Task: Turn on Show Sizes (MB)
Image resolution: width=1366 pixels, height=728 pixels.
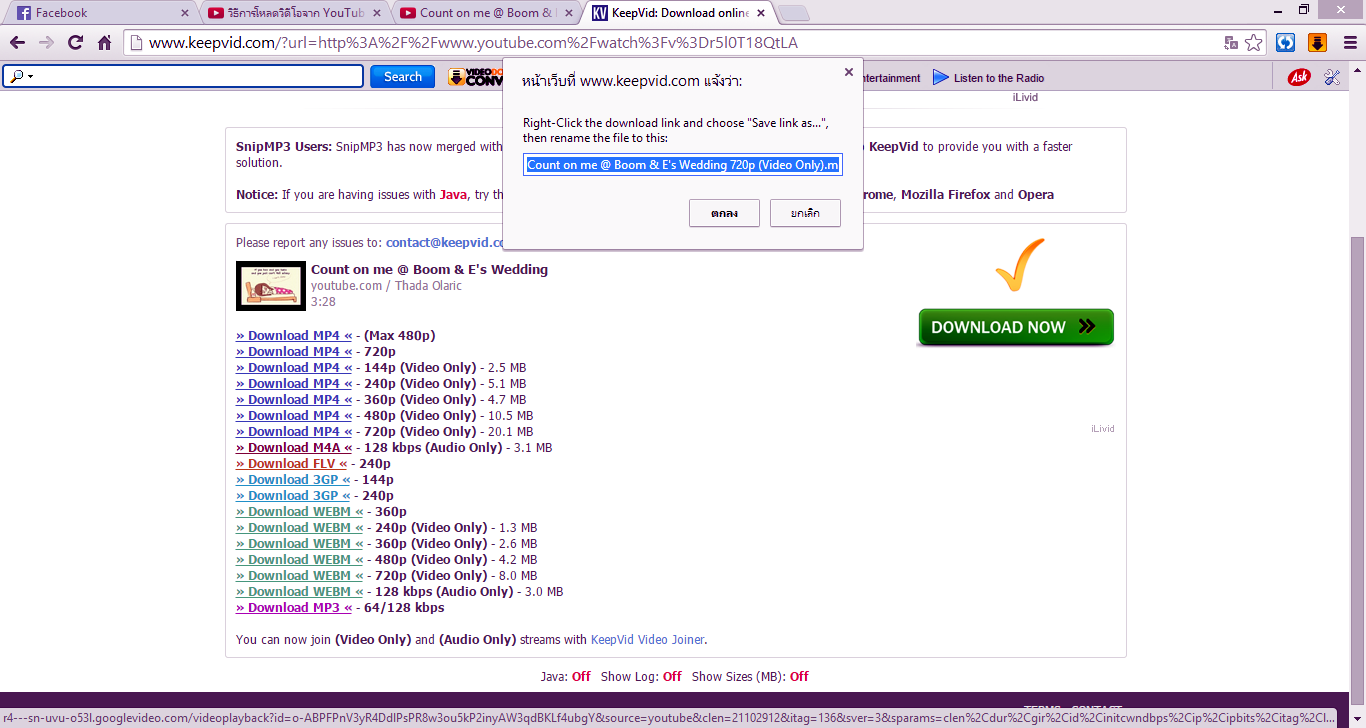Action: pyautogui.click(x=799, y=676)
